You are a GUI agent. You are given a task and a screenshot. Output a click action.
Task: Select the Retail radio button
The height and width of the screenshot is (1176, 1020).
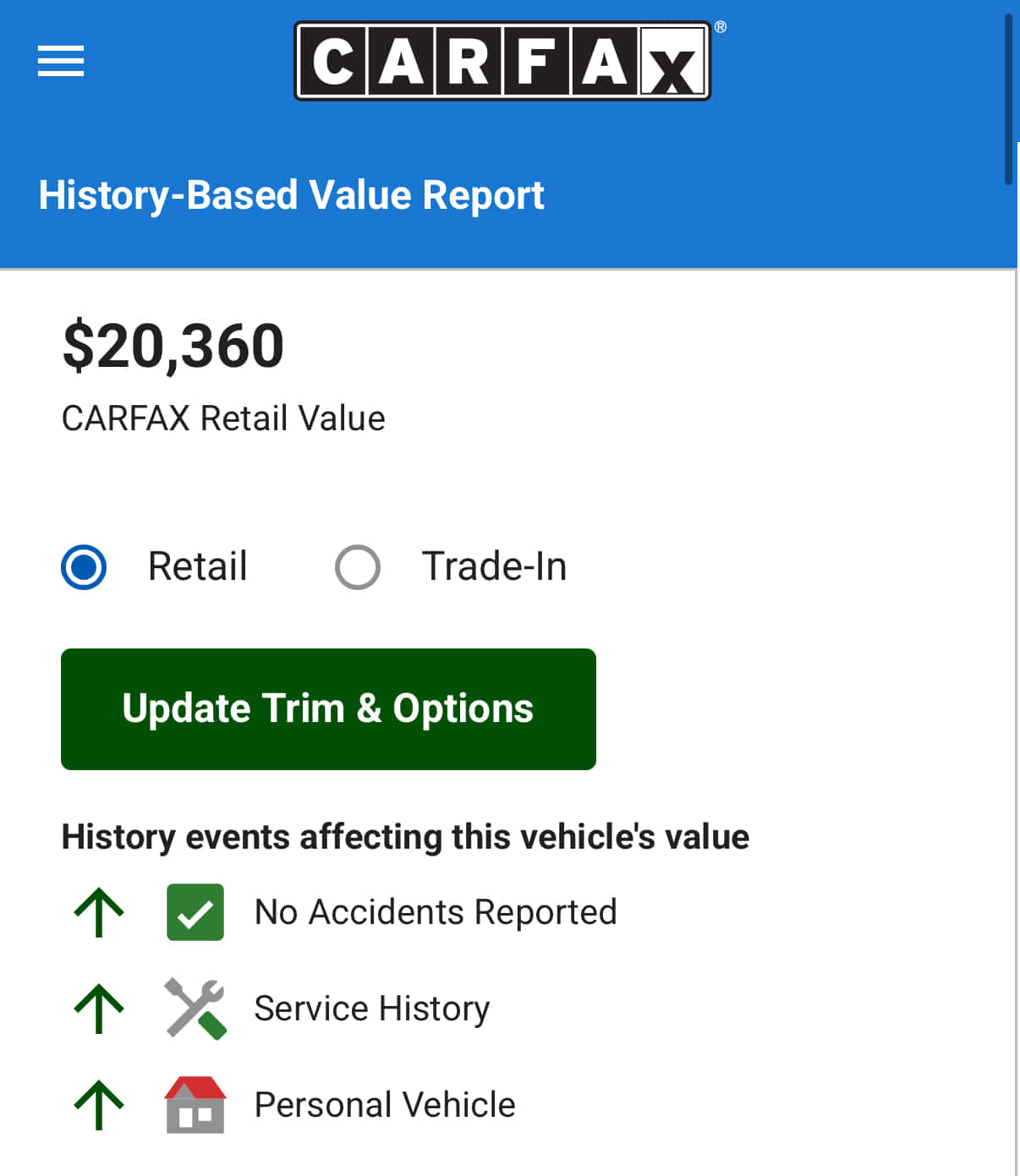click(x=84, y=566)
